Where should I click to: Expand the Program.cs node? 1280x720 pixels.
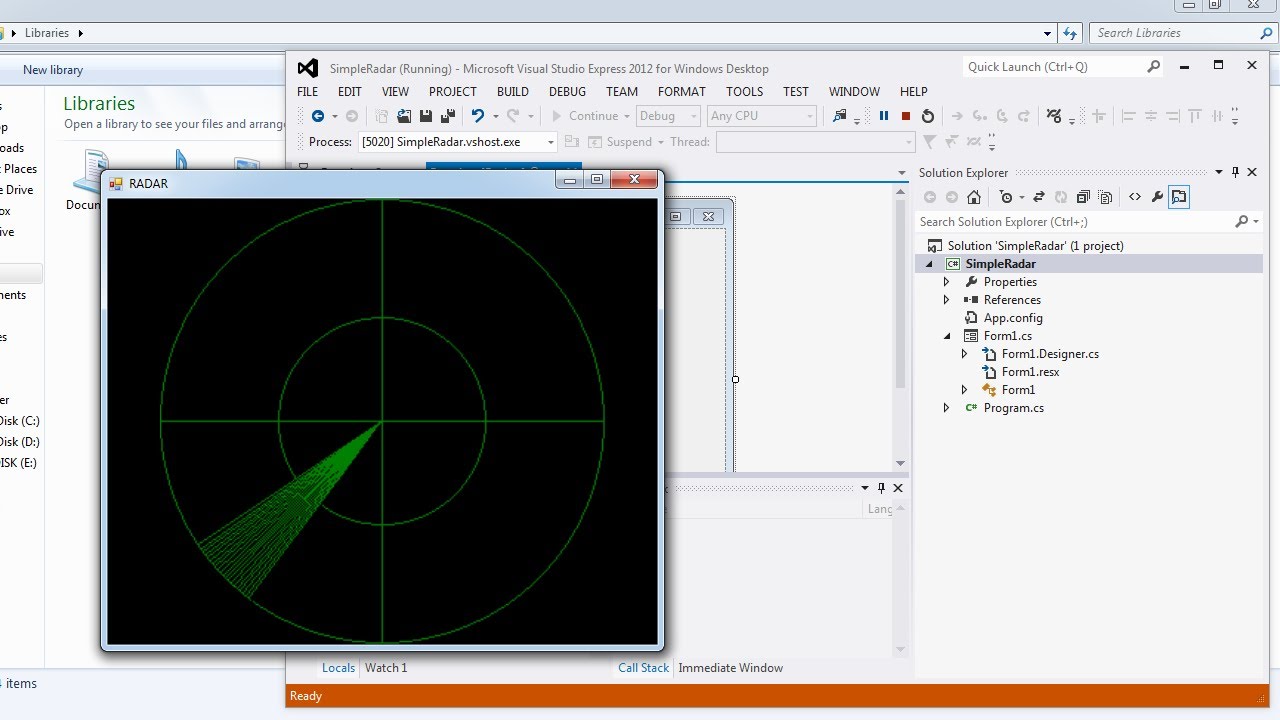(x=947, y=408)
